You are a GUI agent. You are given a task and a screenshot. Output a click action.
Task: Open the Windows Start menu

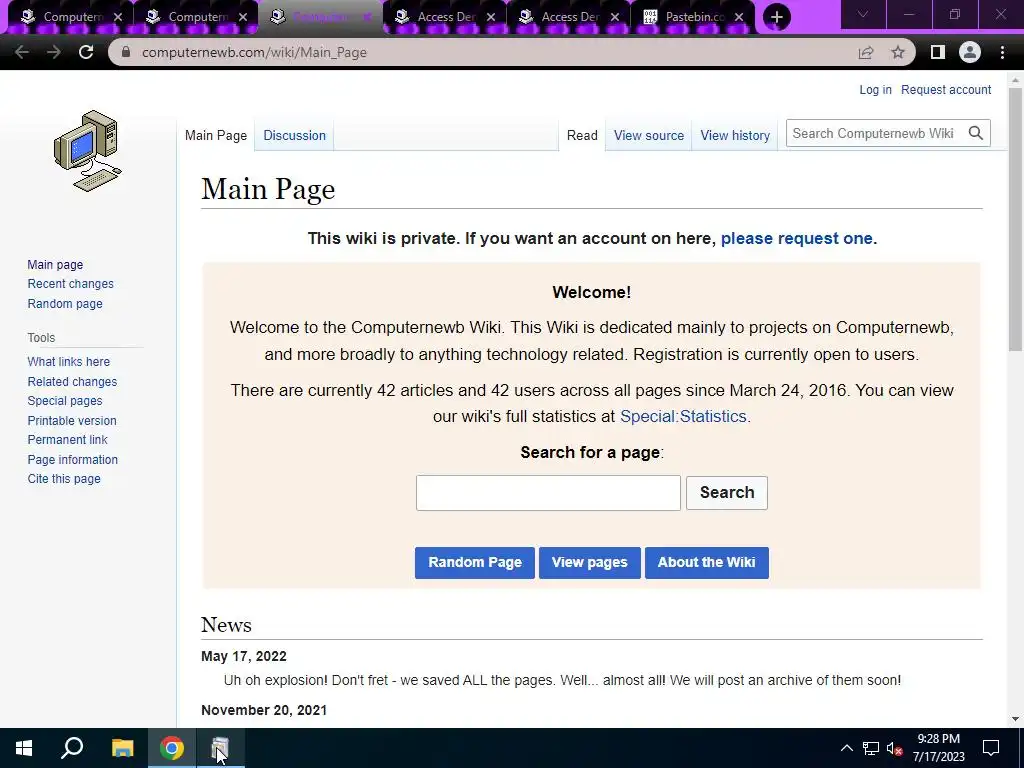(x=24, y=748)
